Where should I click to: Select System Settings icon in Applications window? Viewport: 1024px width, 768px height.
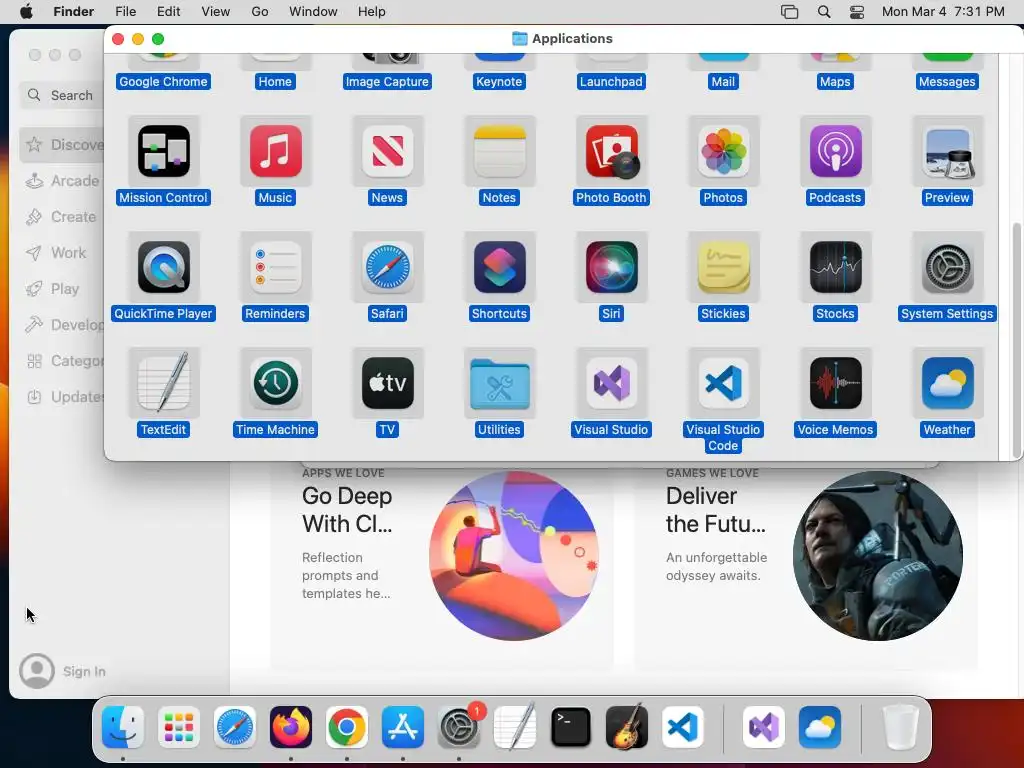point(948,267)
